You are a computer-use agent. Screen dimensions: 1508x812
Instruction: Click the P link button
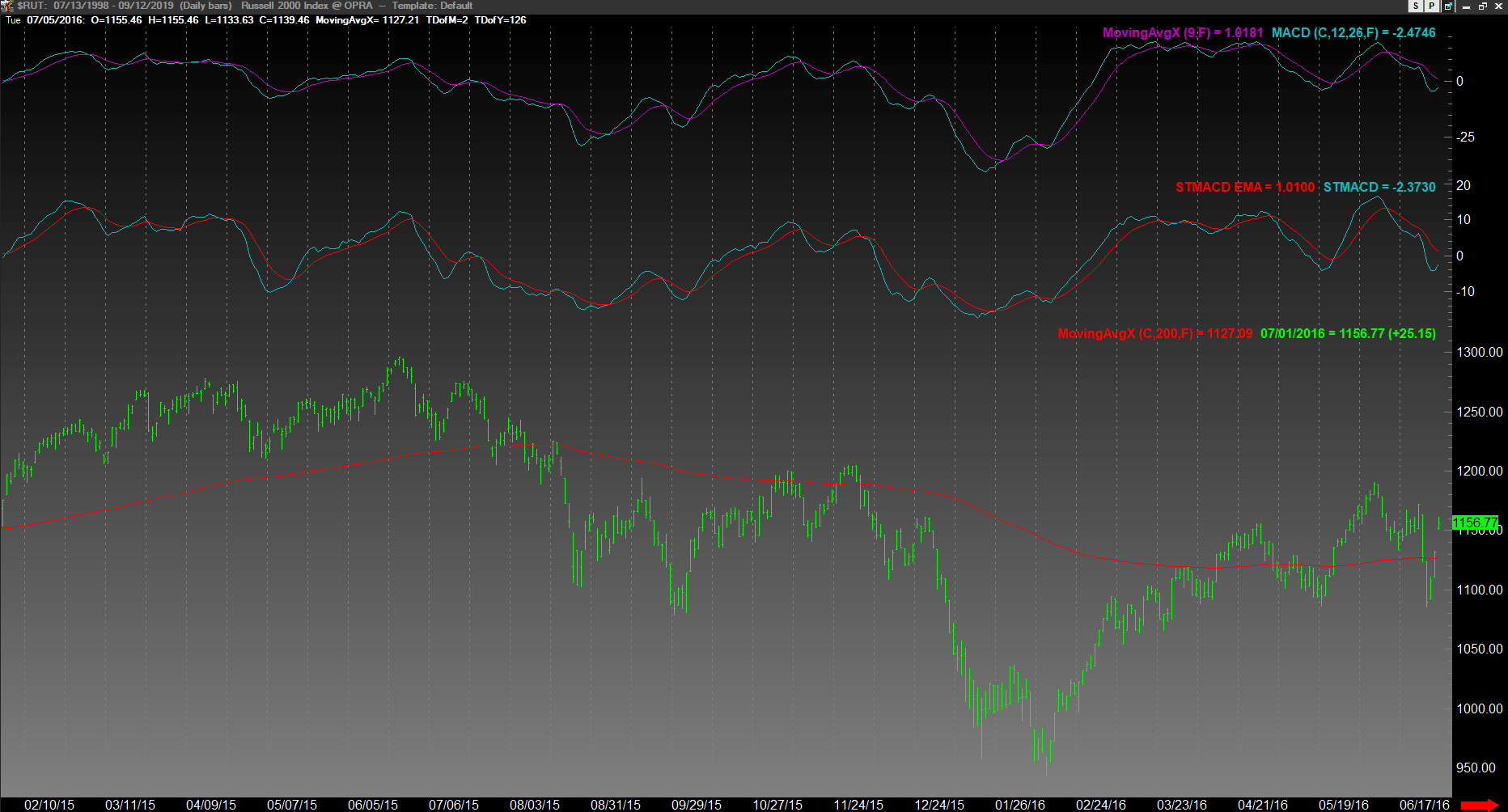(x=1431, y=6)
